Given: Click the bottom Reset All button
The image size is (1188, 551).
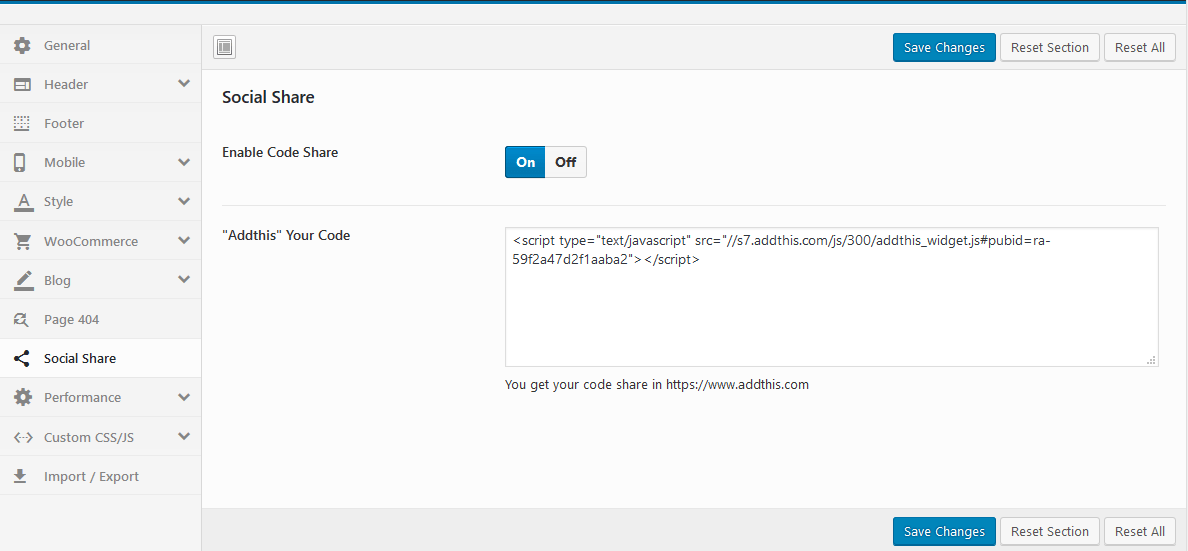Looking at the screenshot, I should 1140,531.
